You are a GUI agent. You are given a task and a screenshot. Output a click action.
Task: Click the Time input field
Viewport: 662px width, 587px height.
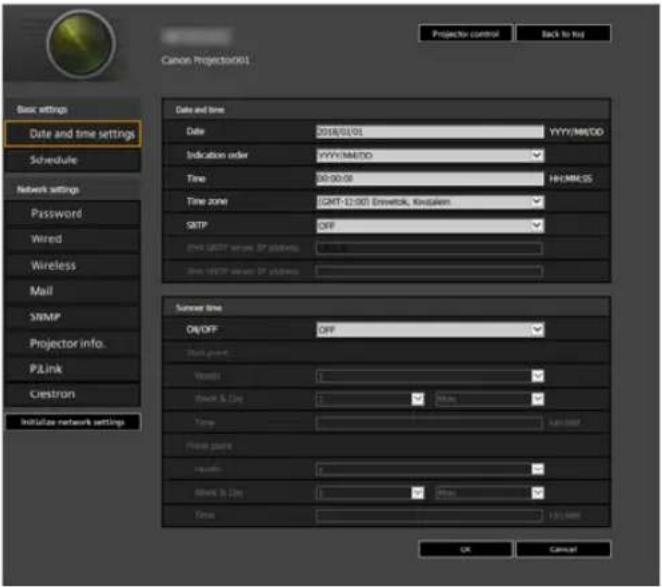430,179
